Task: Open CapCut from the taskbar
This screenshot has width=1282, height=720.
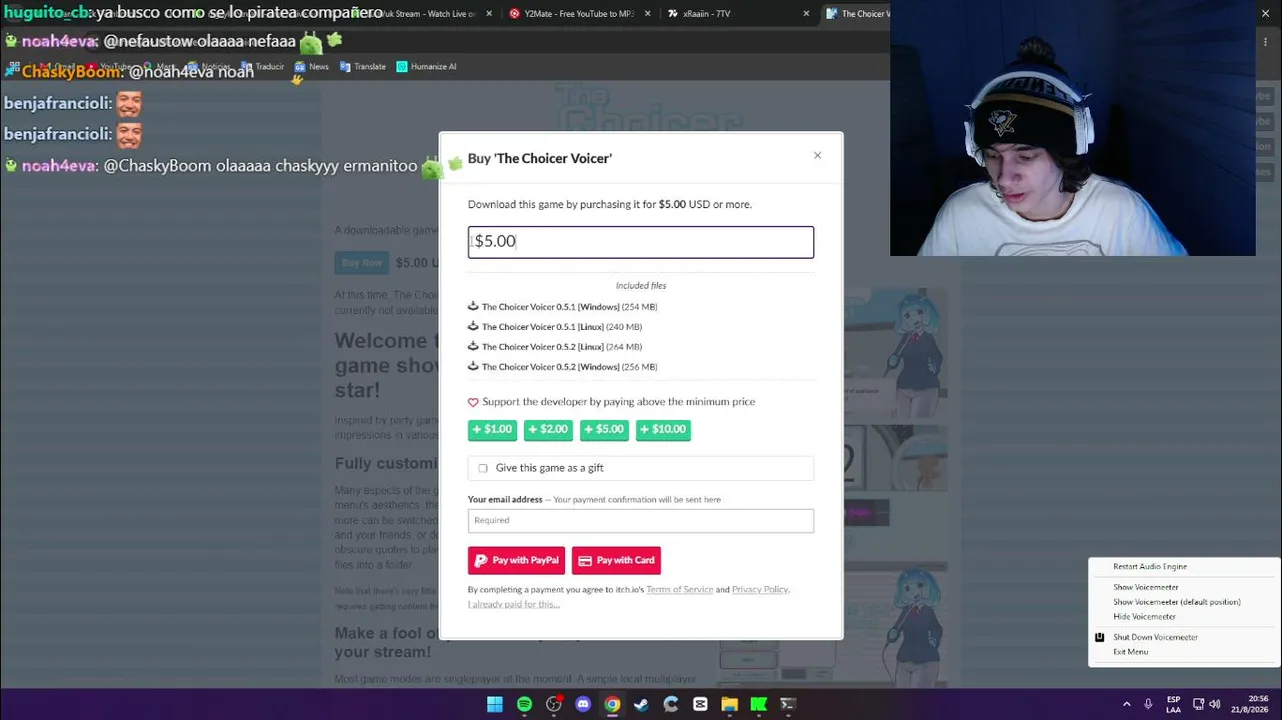Action: (700, 704)
